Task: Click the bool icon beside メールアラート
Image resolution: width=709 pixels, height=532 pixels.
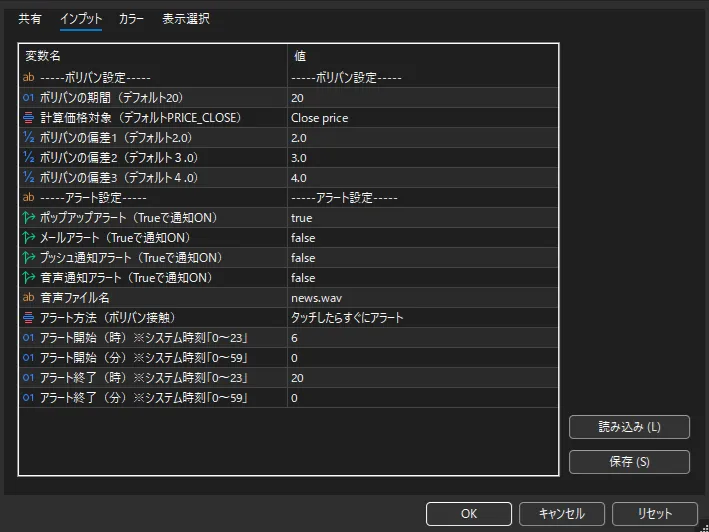Action: point(28,237)
